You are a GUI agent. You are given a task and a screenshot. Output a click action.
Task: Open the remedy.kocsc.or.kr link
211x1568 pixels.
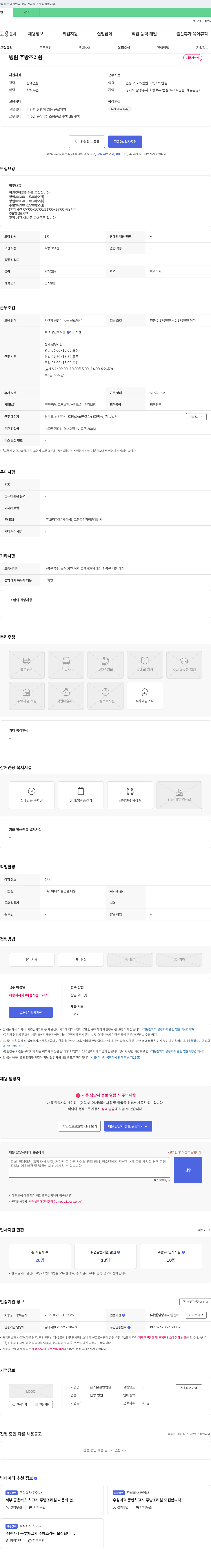(55, 1202)
